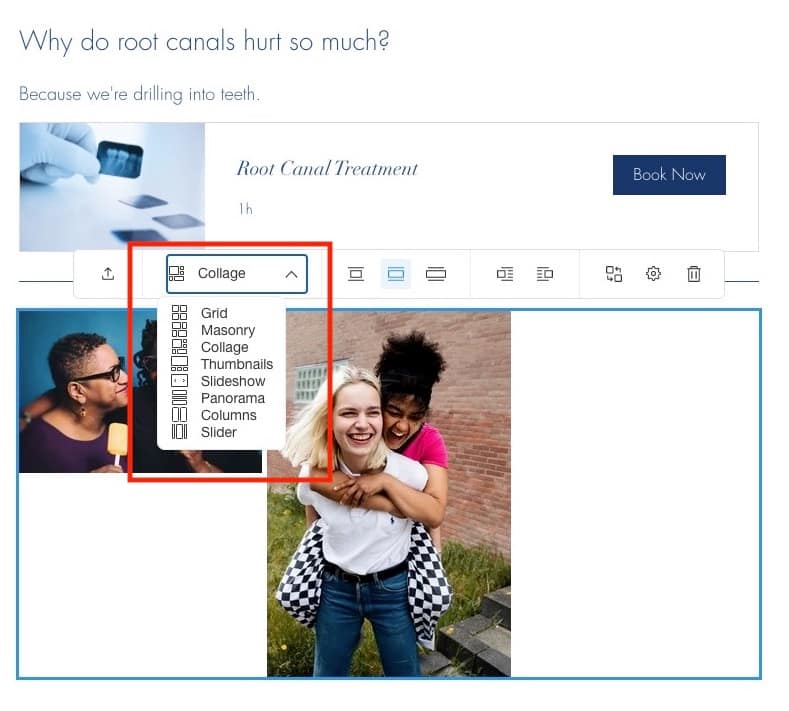This screenshot has height=711, width=789.
Task: Toggle the highlighted medium width alignment icon
Action: coord(396,274)
